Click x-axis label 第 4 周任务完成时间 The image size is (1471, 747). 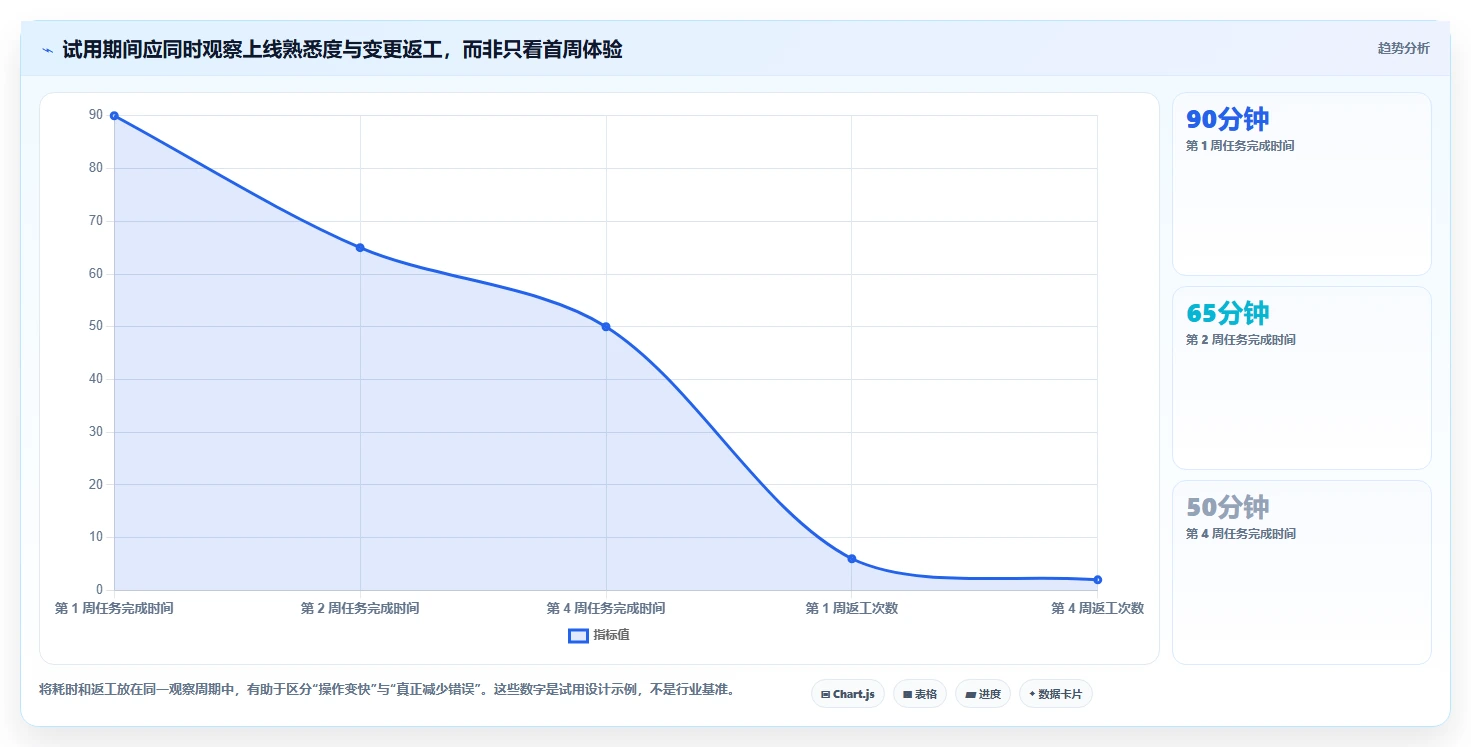tap(606, 608)
